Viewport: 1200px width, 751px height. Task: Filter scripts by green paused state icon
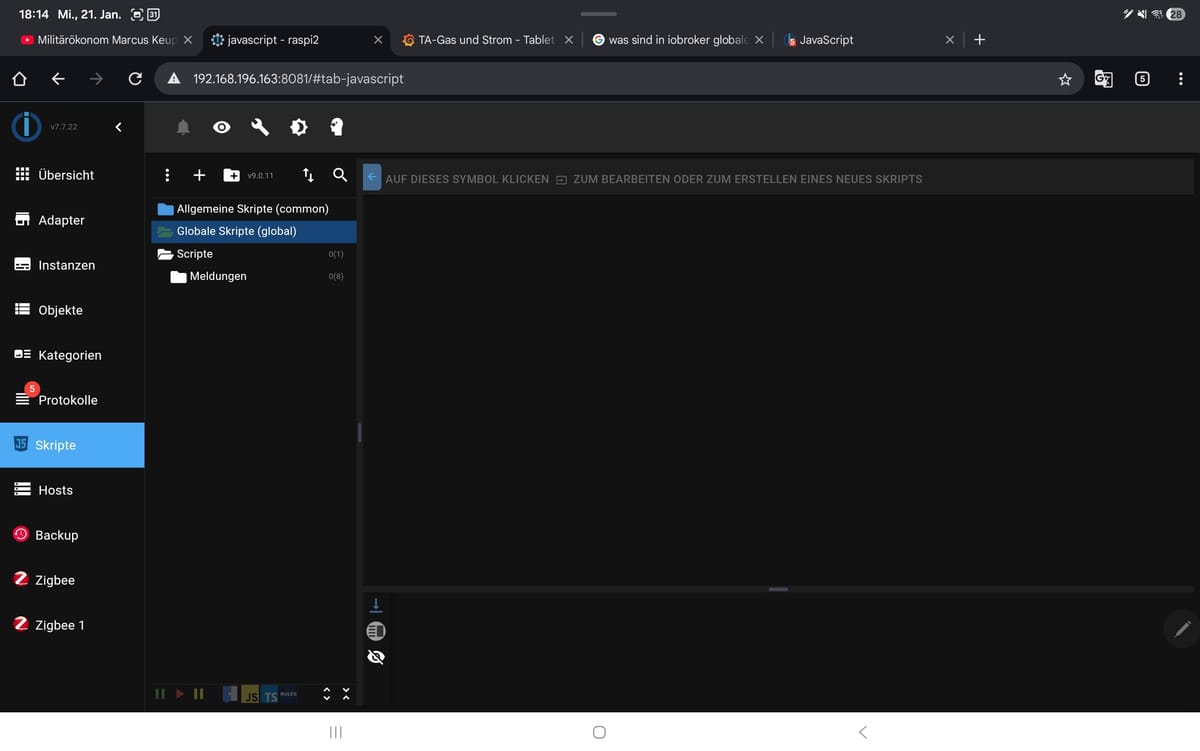[159, 693]
